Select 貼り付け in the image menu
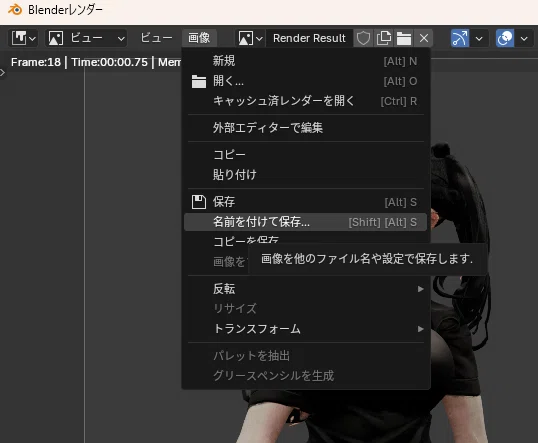The height and width of the screenshot is (443, 538). point(305,175)
